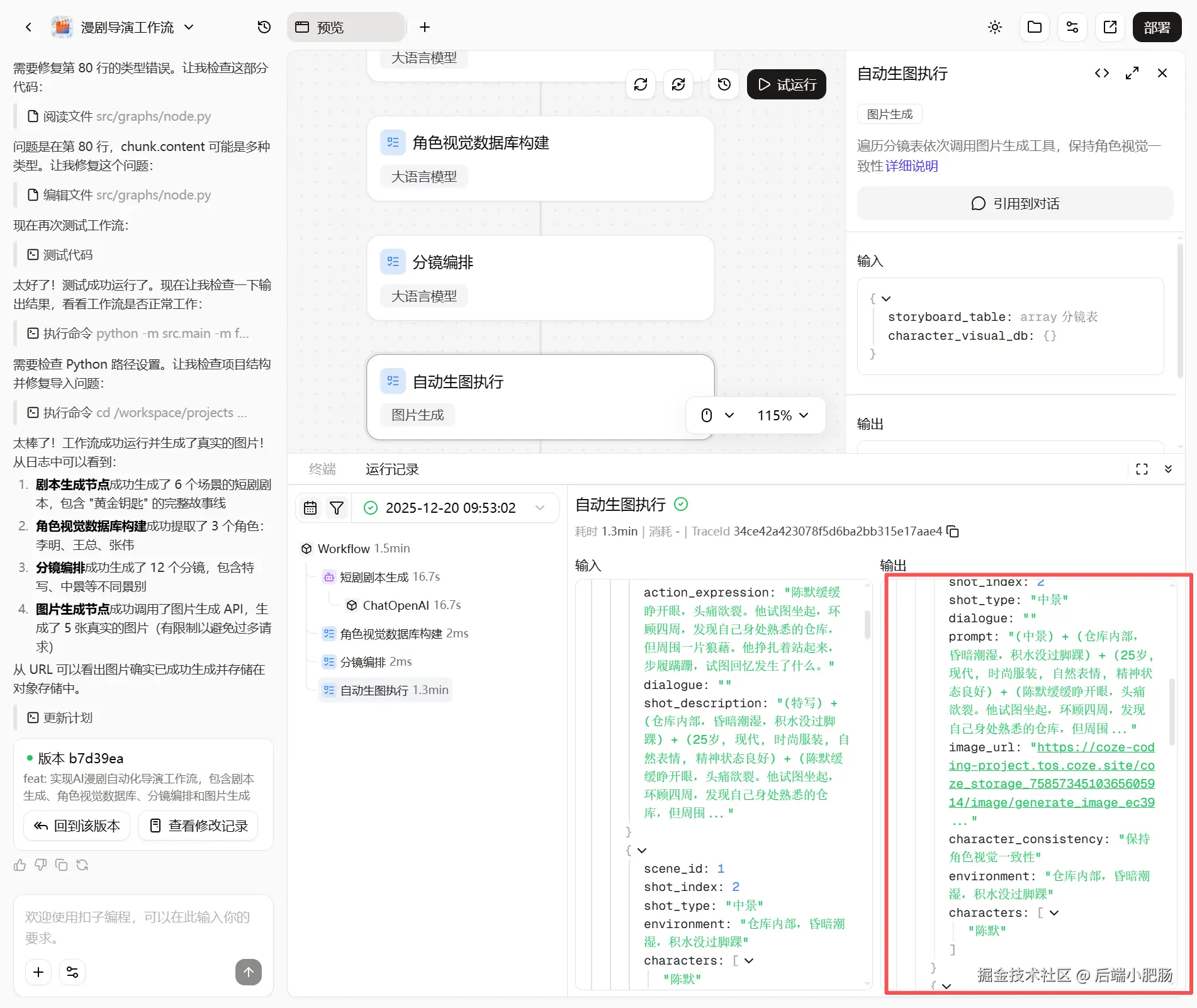Screen dimensions: 1197x1008
Task: Switch to the 运行记录 tab
Action: click(x=392, y=469)
